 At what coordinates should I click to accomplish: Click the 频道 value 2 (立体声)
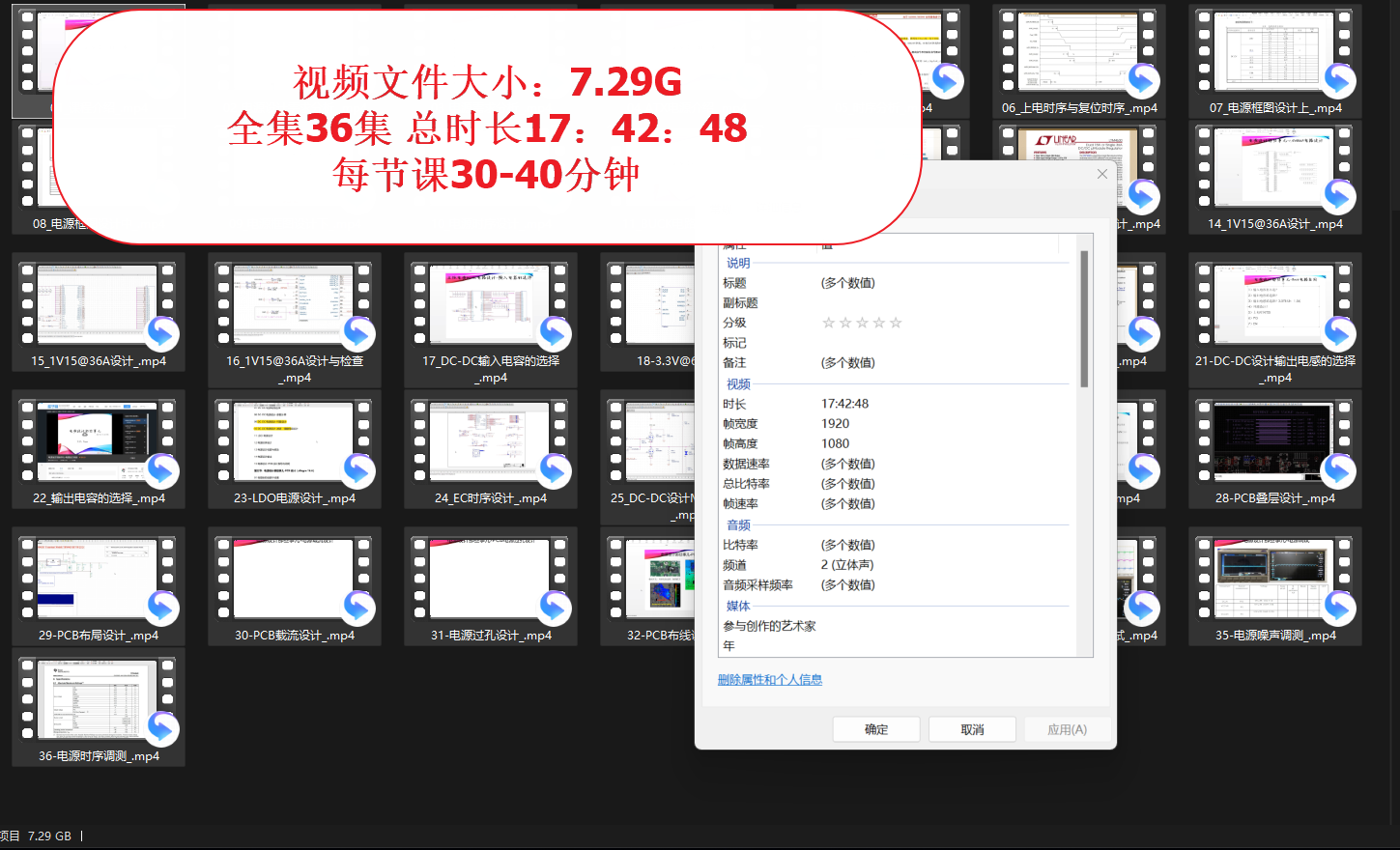point(847,565)
